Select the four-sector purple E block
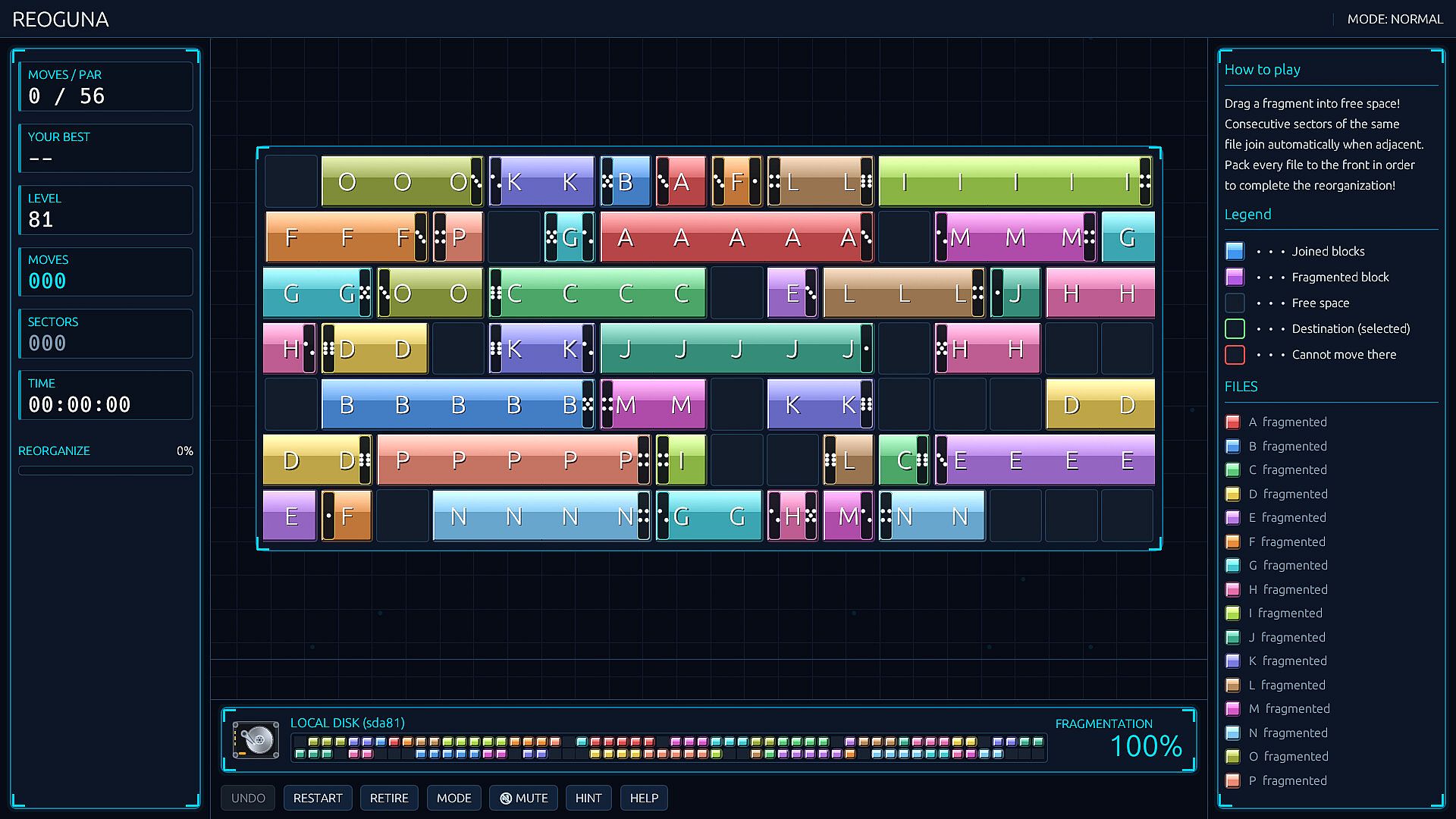This screenshot has height=819, width=1456. click(x=1045, y=460)
